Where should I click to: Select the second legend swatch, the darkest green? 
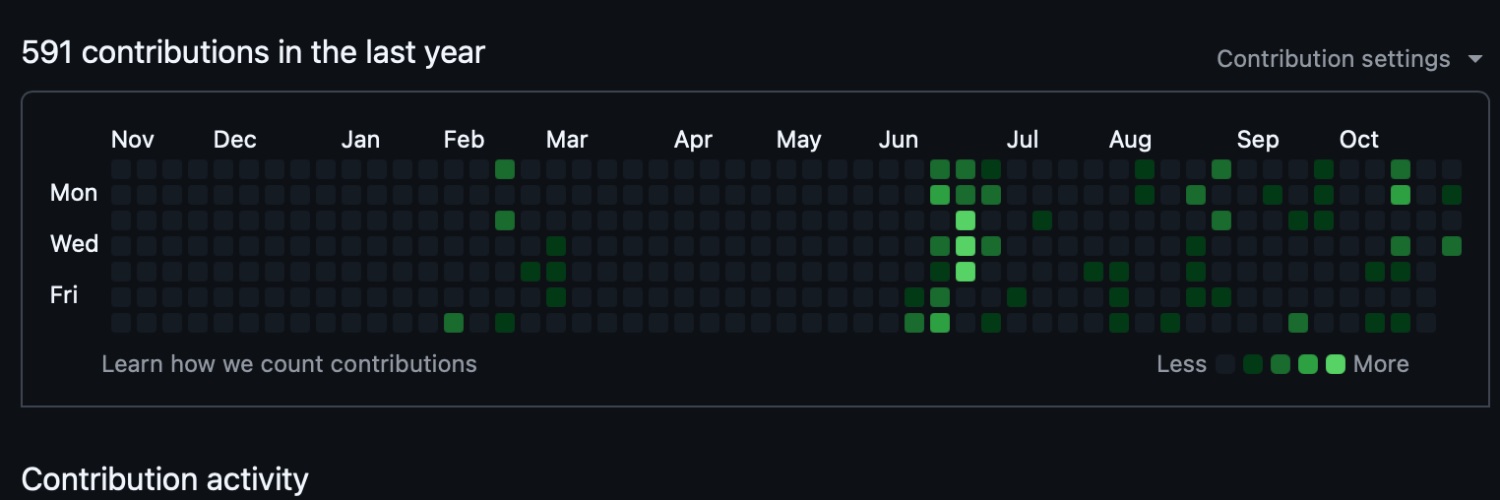point(1253,365)
